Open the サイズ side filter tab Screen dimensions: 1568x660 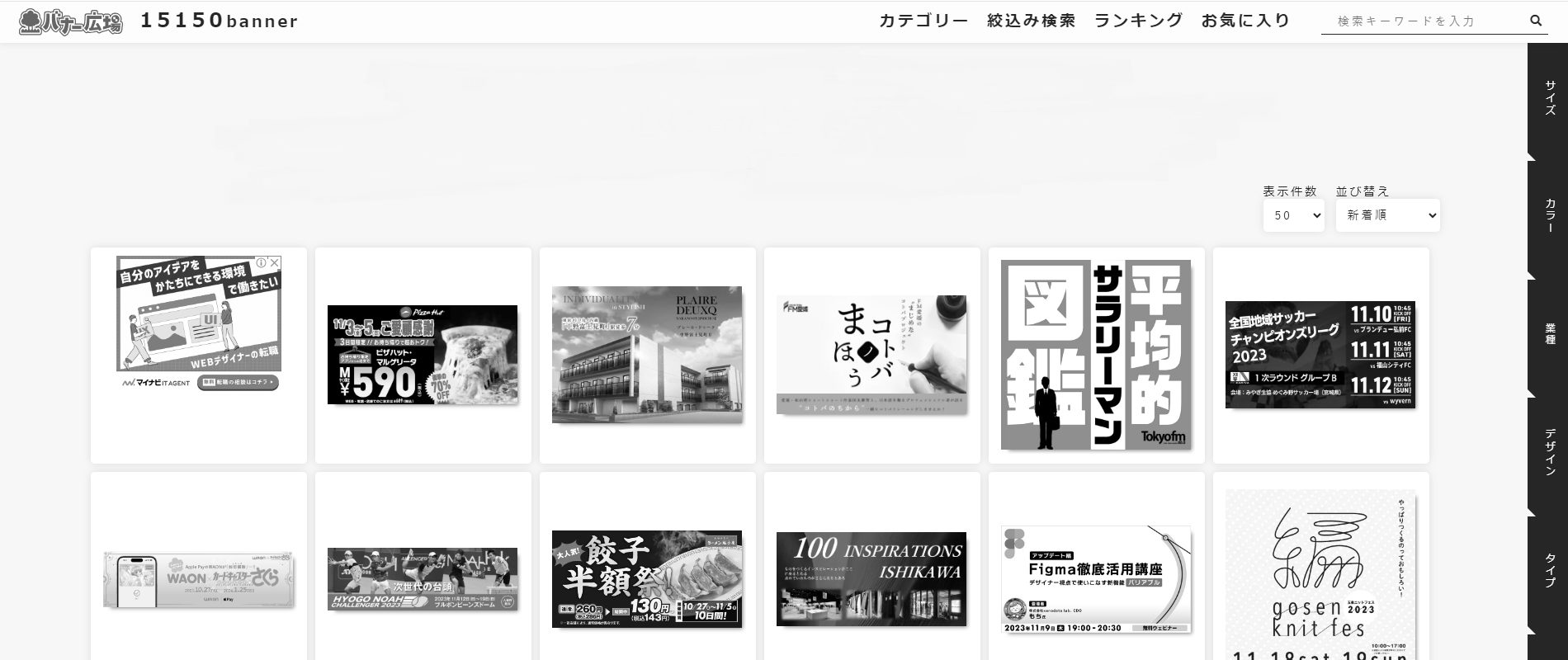(x=1549, y=98)
